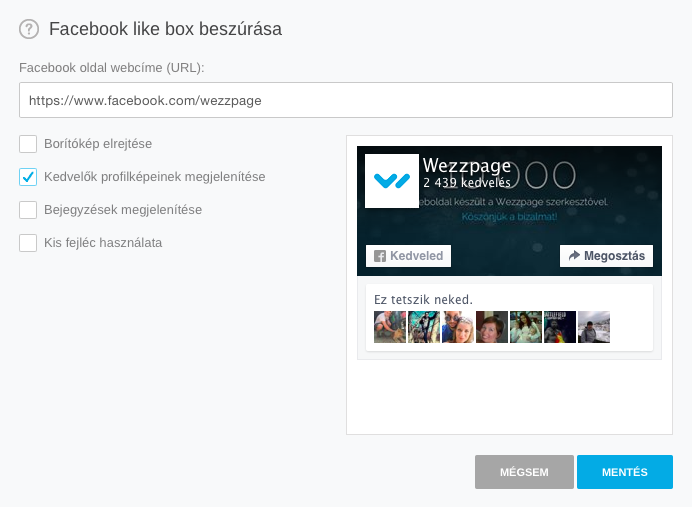Click the Kedveled button in preview

408,256
